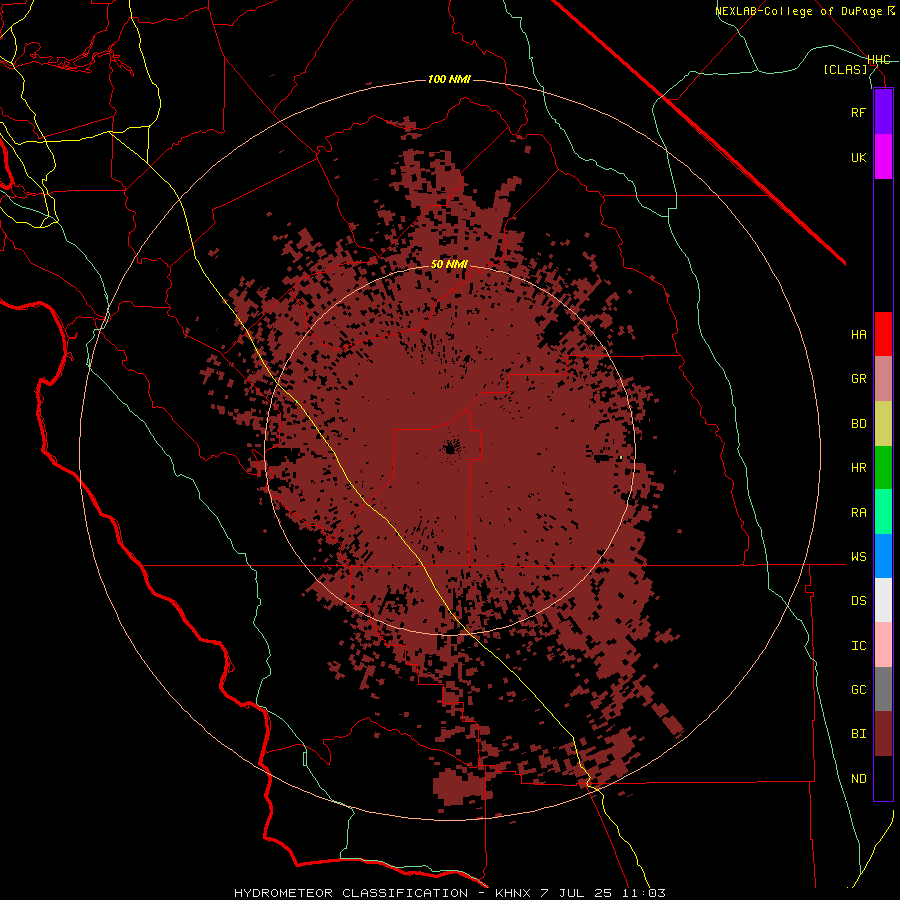Click the "11:03" timestamp
Viewport: 900px width, 900px height.
[644, 893]
